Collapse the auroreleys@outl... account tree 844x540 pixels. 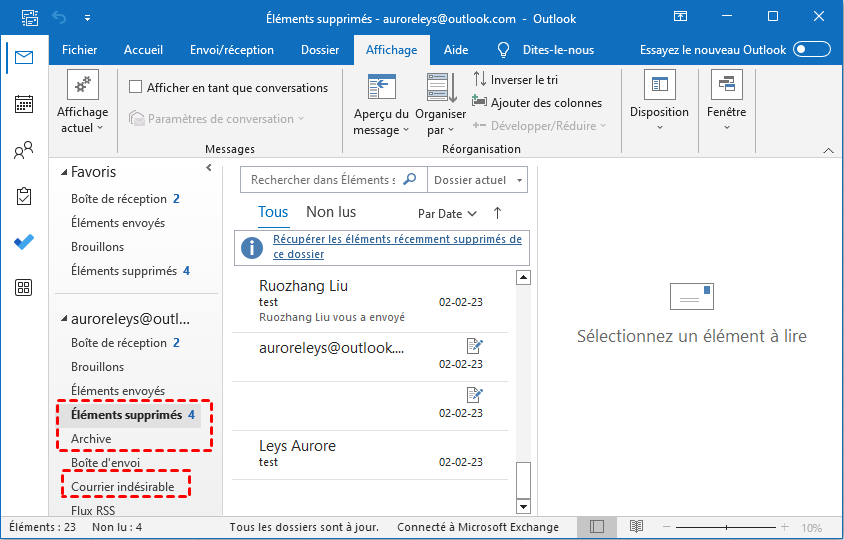64,319
